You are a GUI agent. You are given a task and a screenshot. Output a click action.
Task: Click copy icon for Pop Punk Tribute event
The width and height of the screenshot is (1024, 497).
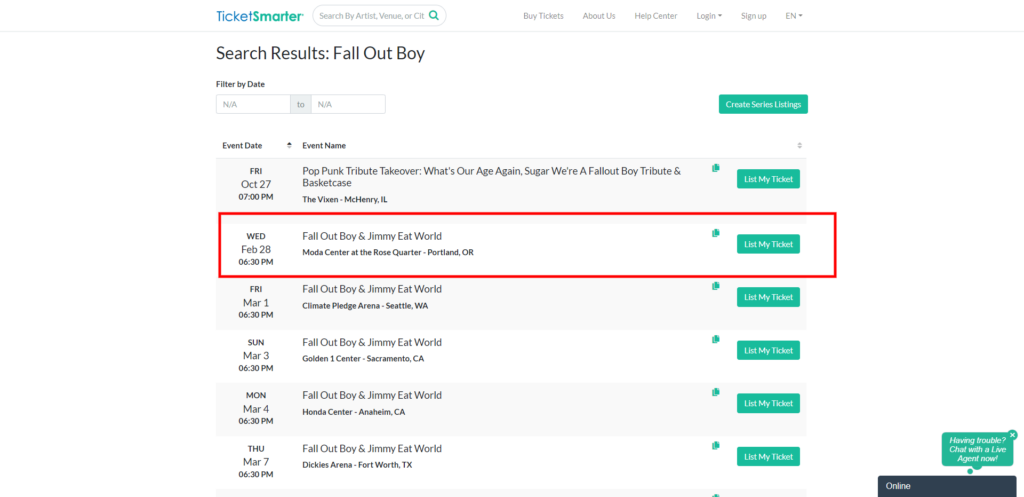point(715,168)
